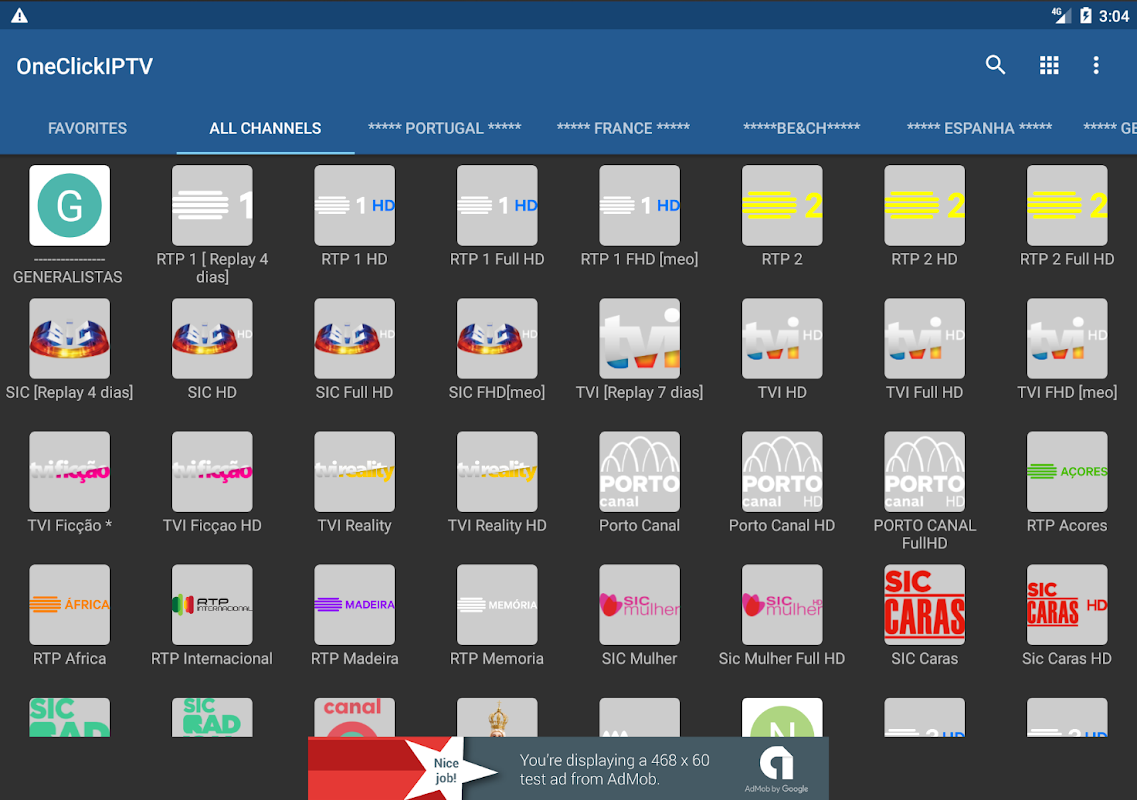Image resolution: width=1137 pixels, height=800 pixels.
Task: Tap the battery icon in status bar
Action: 1086,15
